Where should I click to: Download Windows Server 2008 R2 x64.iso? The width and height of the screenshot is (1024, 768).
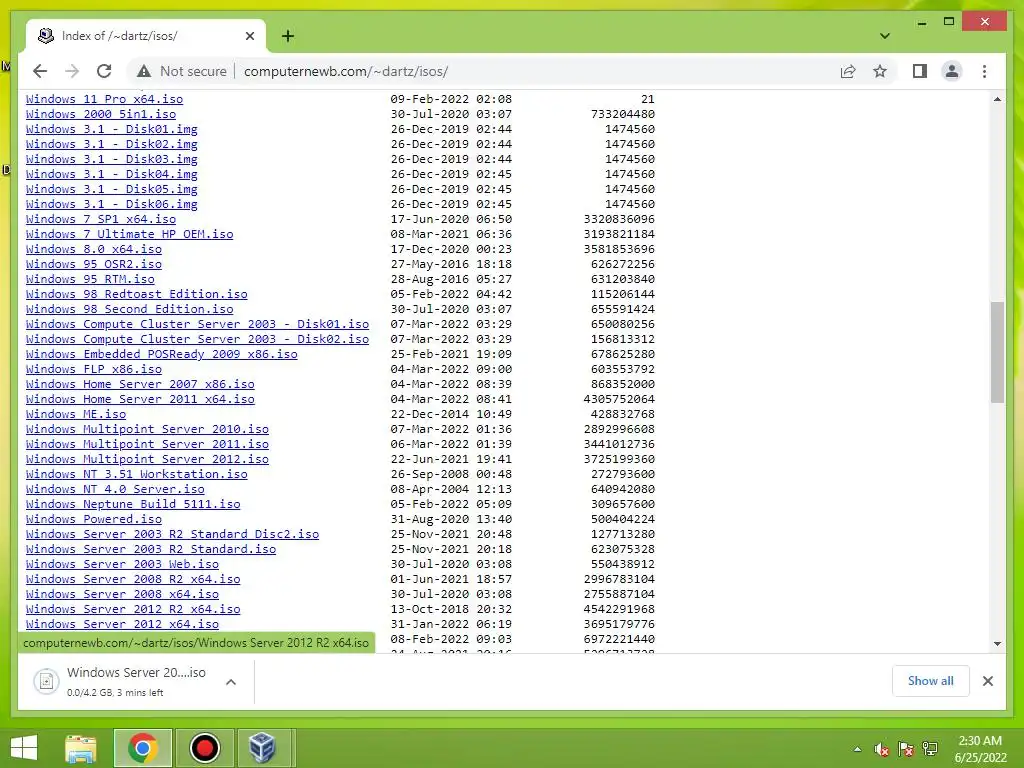[133, 580]
